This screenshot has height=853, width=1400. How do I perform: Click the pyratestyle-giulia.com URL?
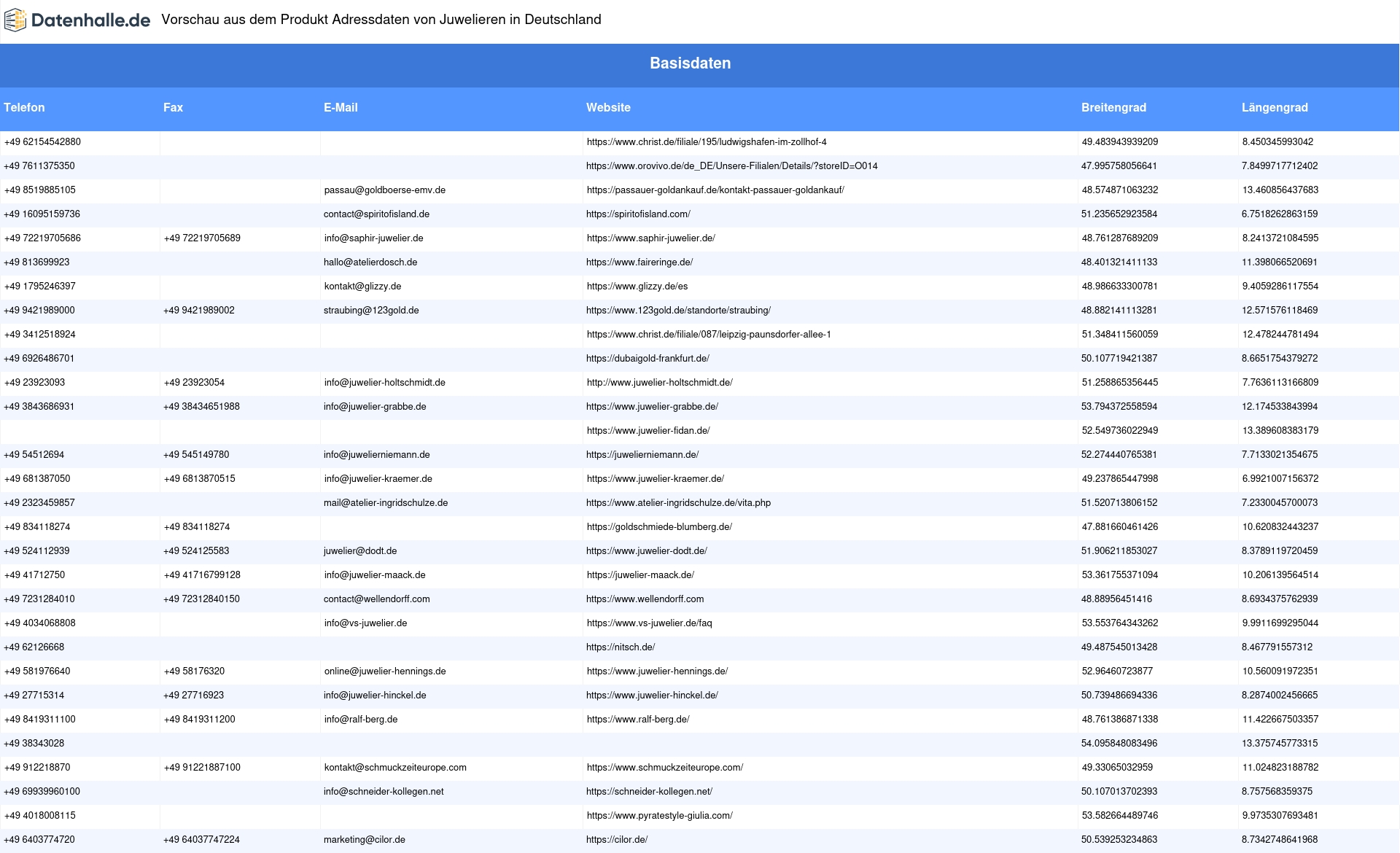pos(660,816)
